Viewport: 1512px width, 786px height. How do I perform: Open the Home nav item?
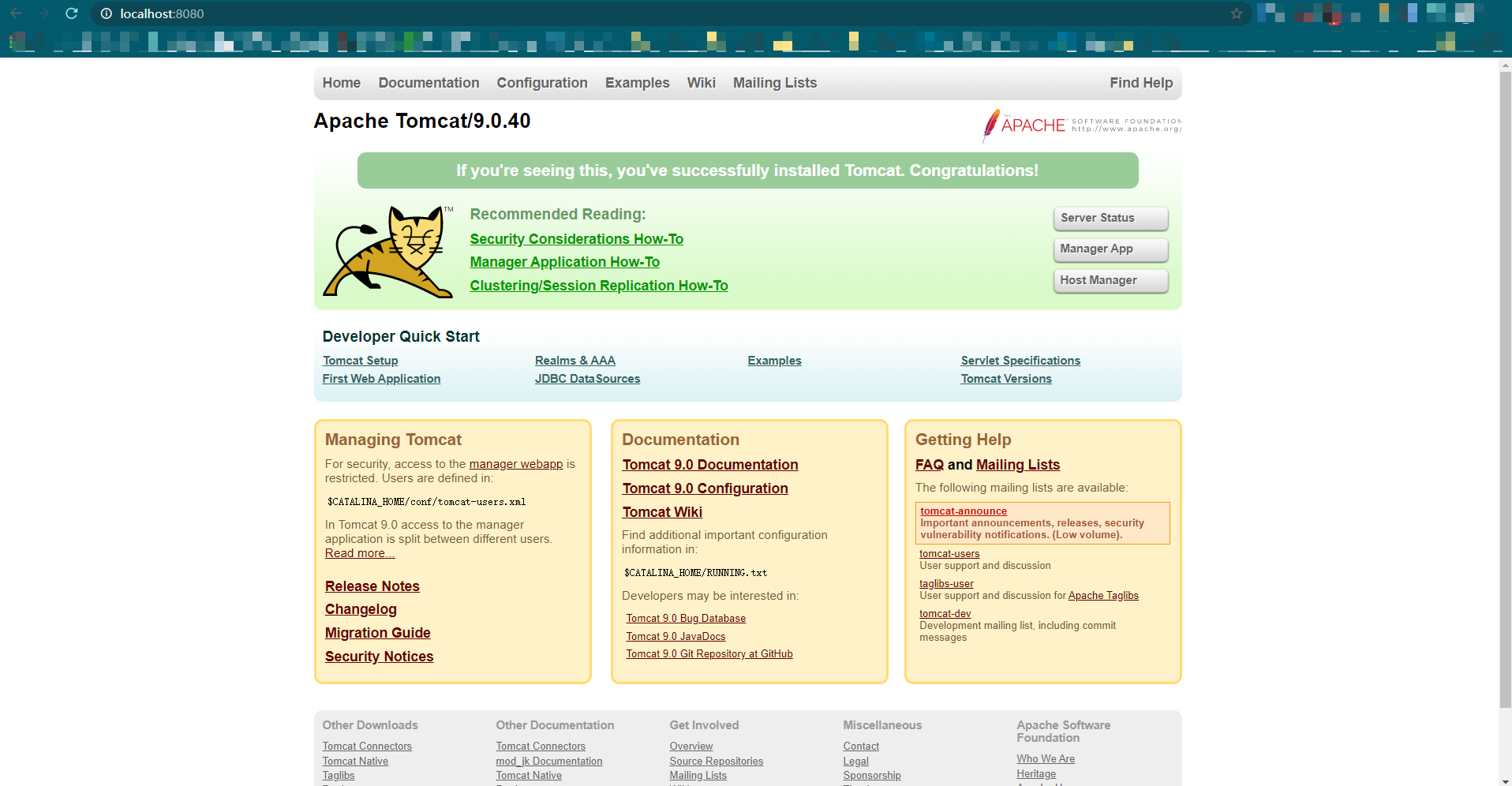pos(342,83)
